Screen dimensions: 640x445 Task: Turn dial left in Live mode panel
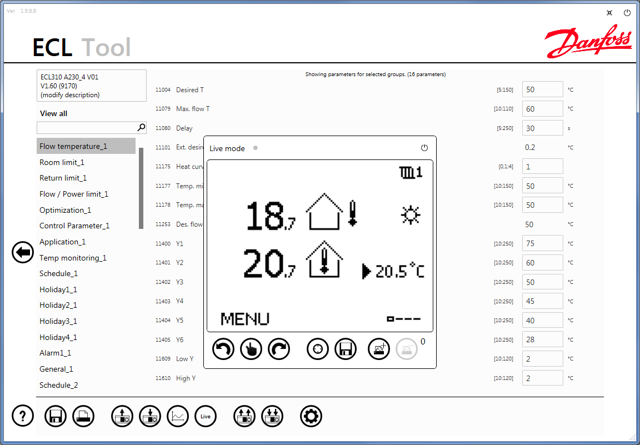(x=224, y=349)
